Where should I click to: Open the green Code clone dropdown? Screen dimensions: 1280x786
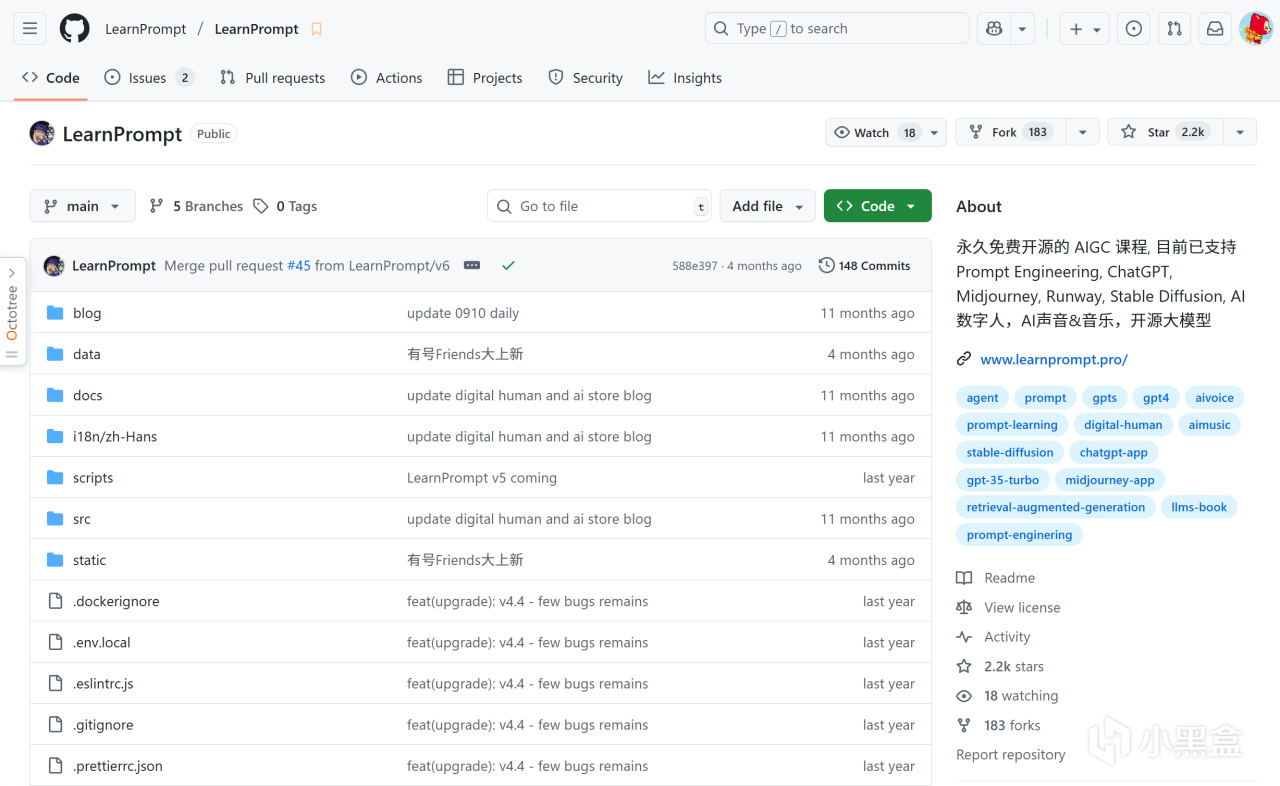[x=877, y=206]
